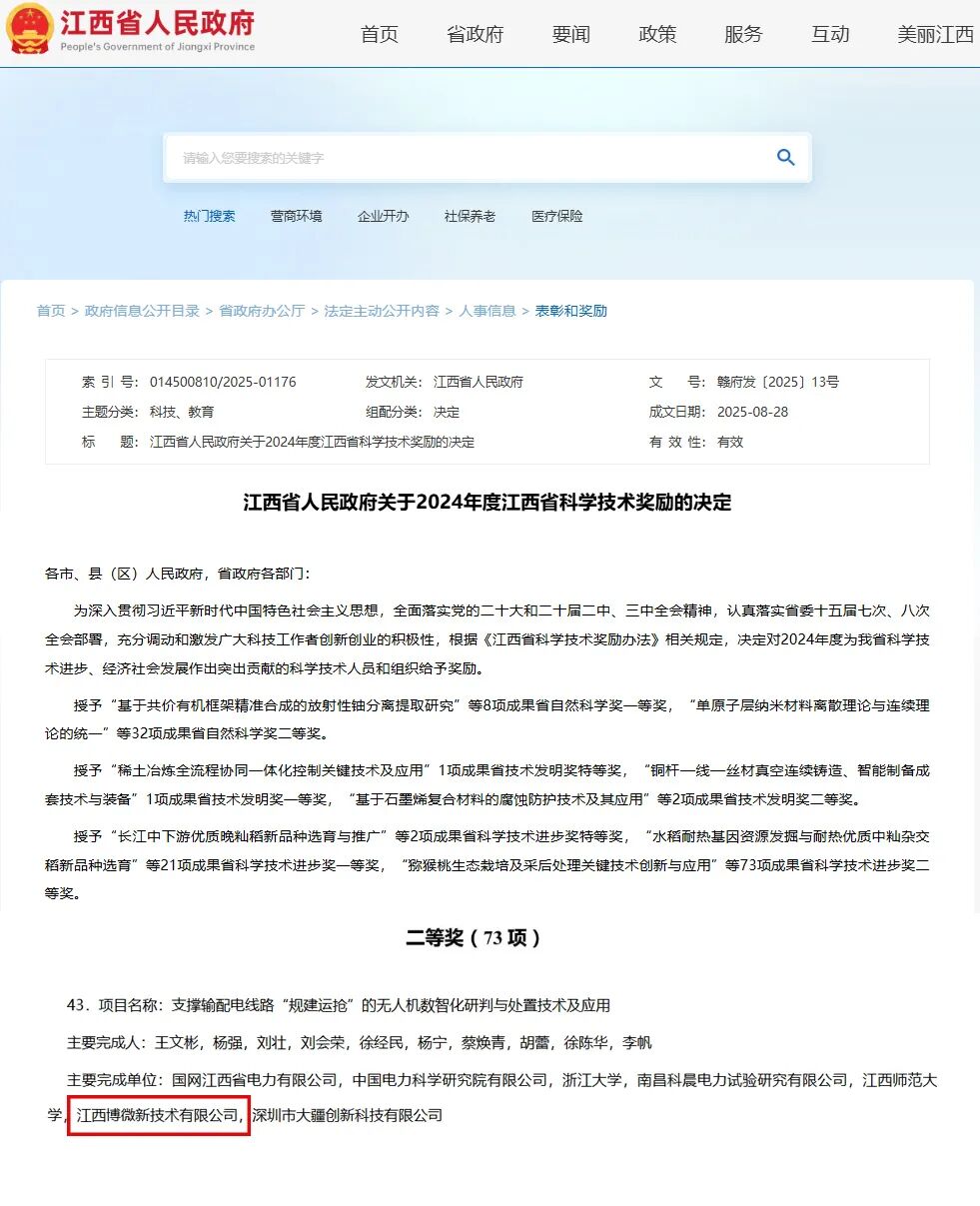This screenshot has width=980, height=1206.
Task: Click the search magnifier icon
Action: [x=785, y=157]
